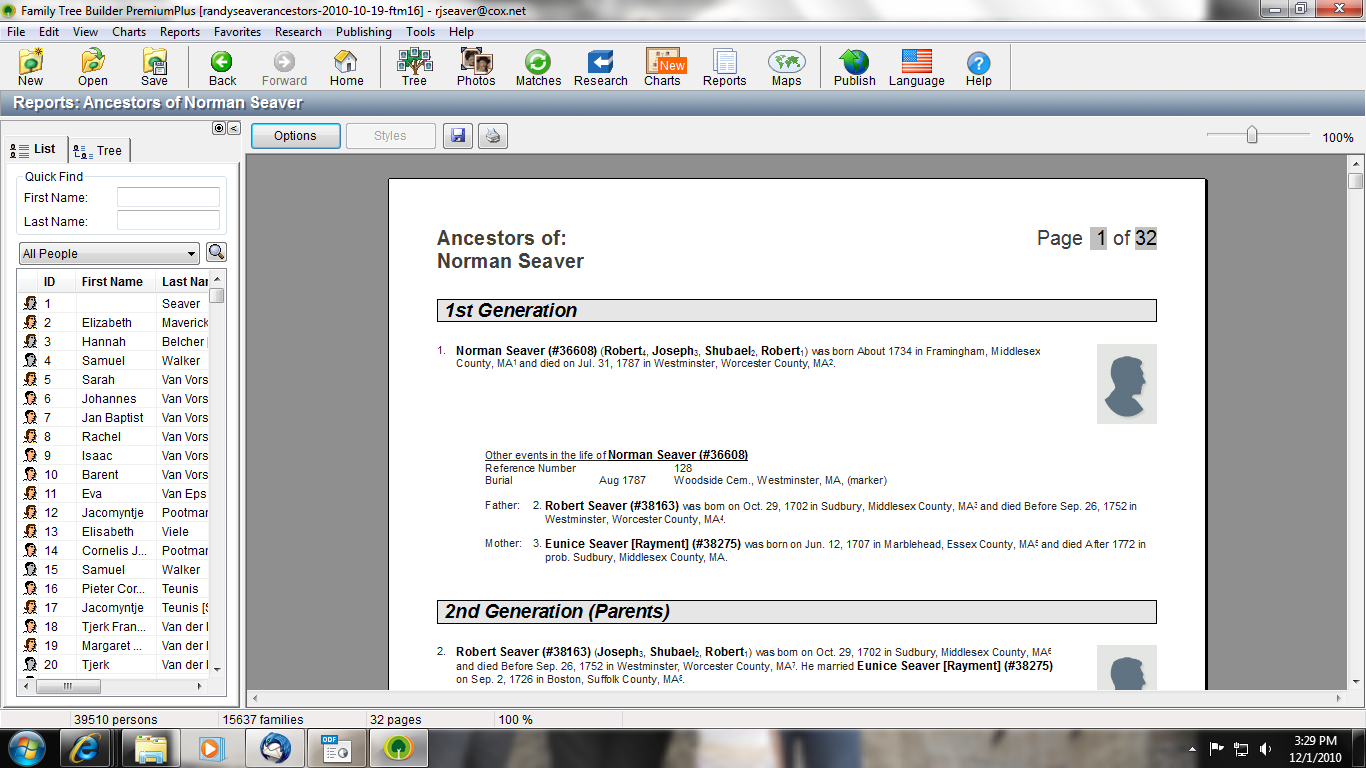Open the Reports toolbar icon
The height and width of the screenshot is (768, 1366).
point(724,67)
